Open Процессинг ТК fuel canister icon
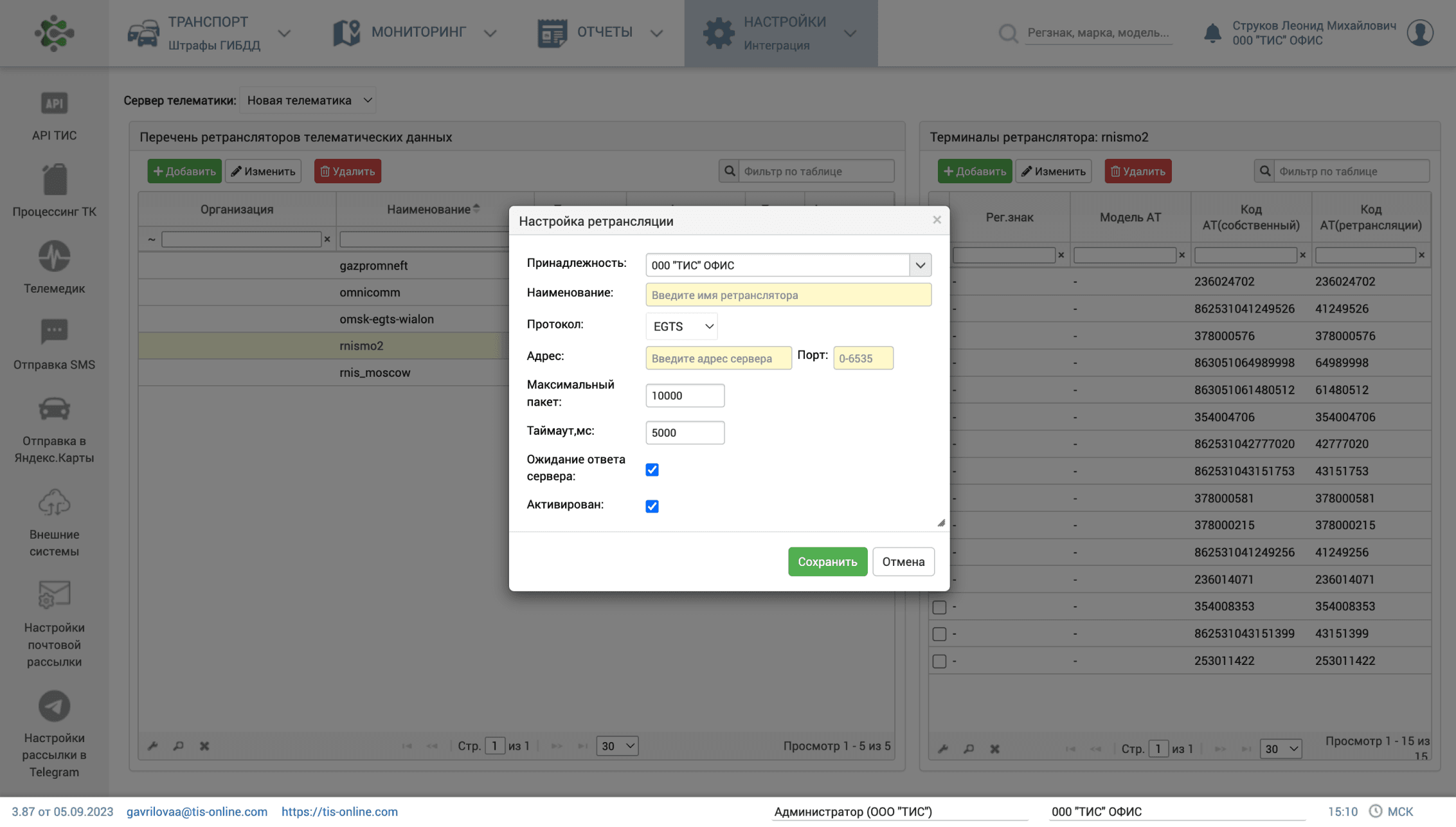Viewport: 1456px width, 827px height. (54, 179)
